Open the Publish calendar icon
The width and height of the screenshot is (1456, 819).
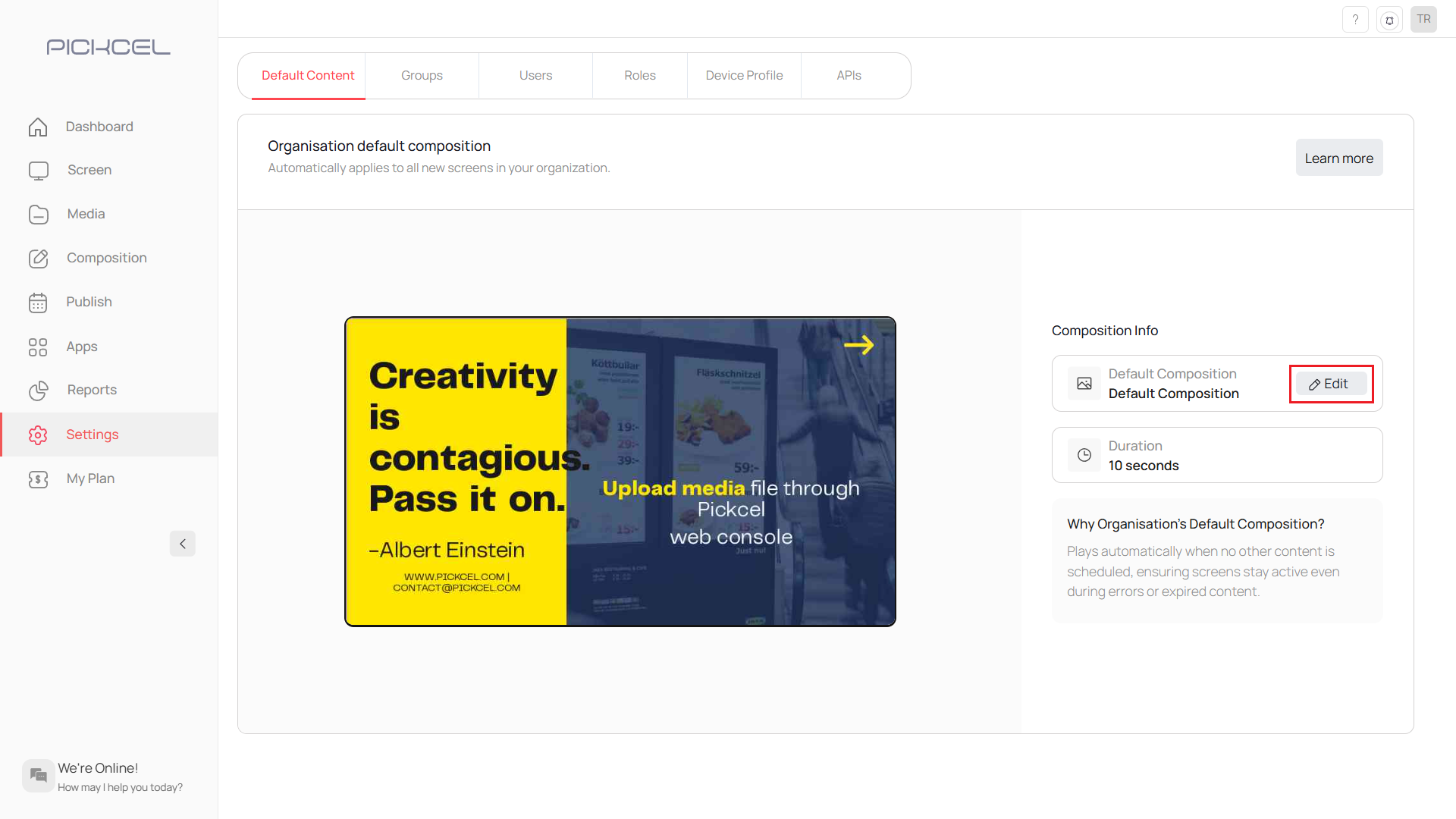tap(38, 303)
